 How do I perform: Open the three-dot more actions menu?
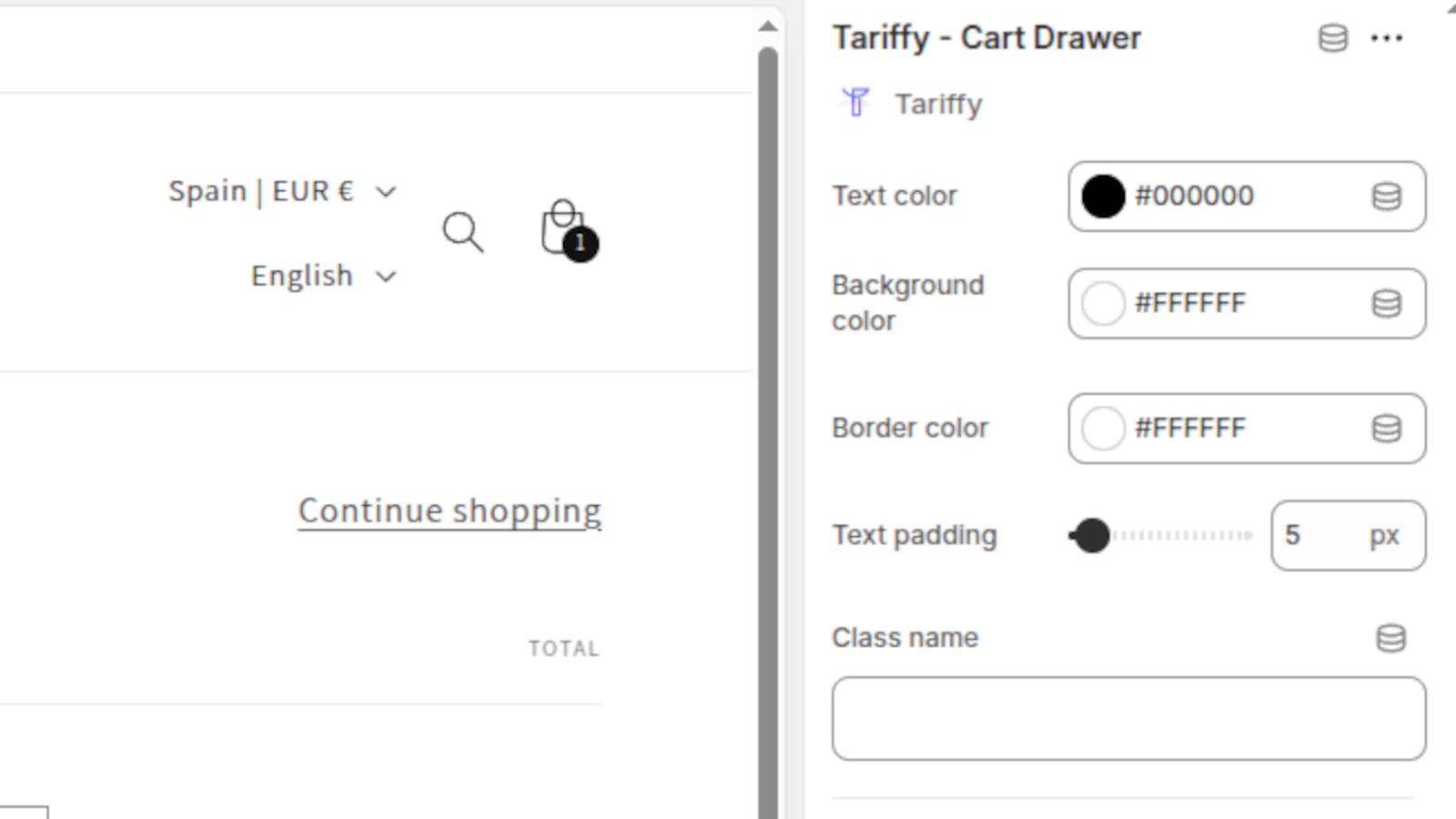1386,38
